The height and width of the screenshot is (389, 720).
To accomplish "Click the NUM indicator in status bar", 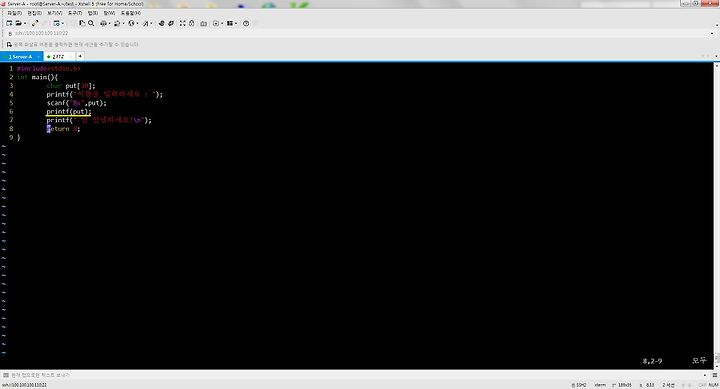I will coord(714,385).
